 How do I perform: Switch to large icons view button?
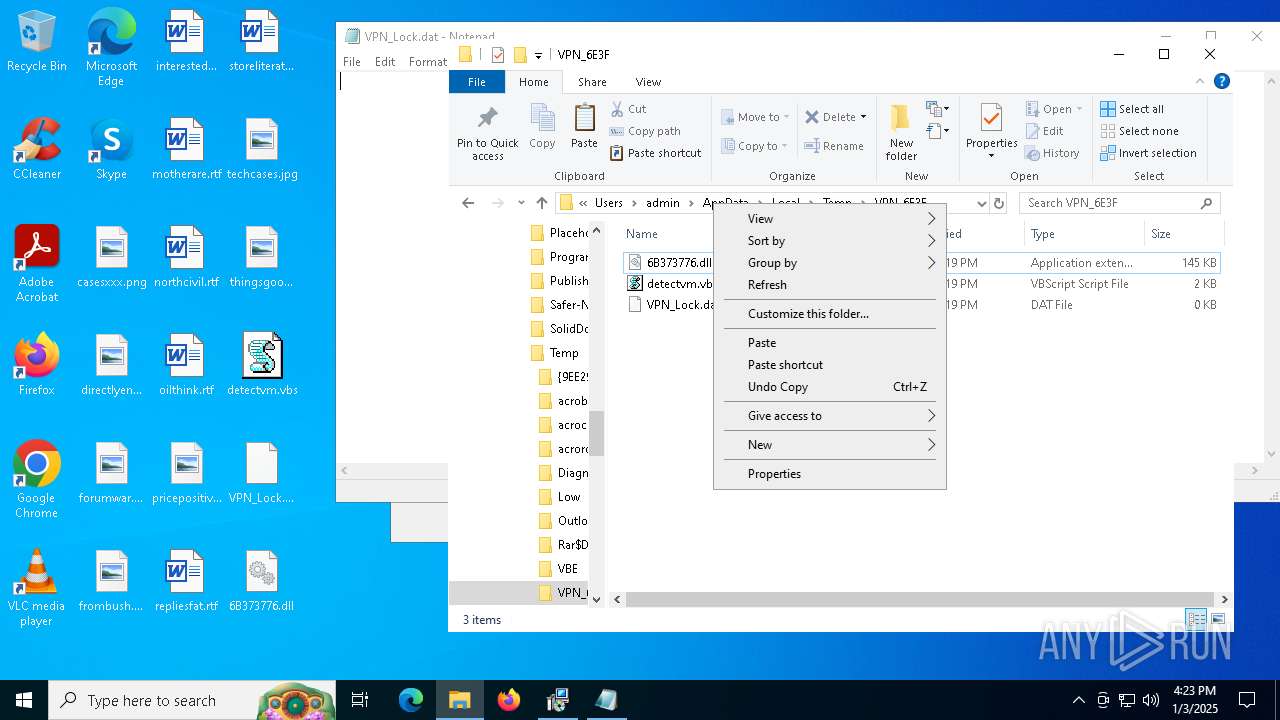1219,620
